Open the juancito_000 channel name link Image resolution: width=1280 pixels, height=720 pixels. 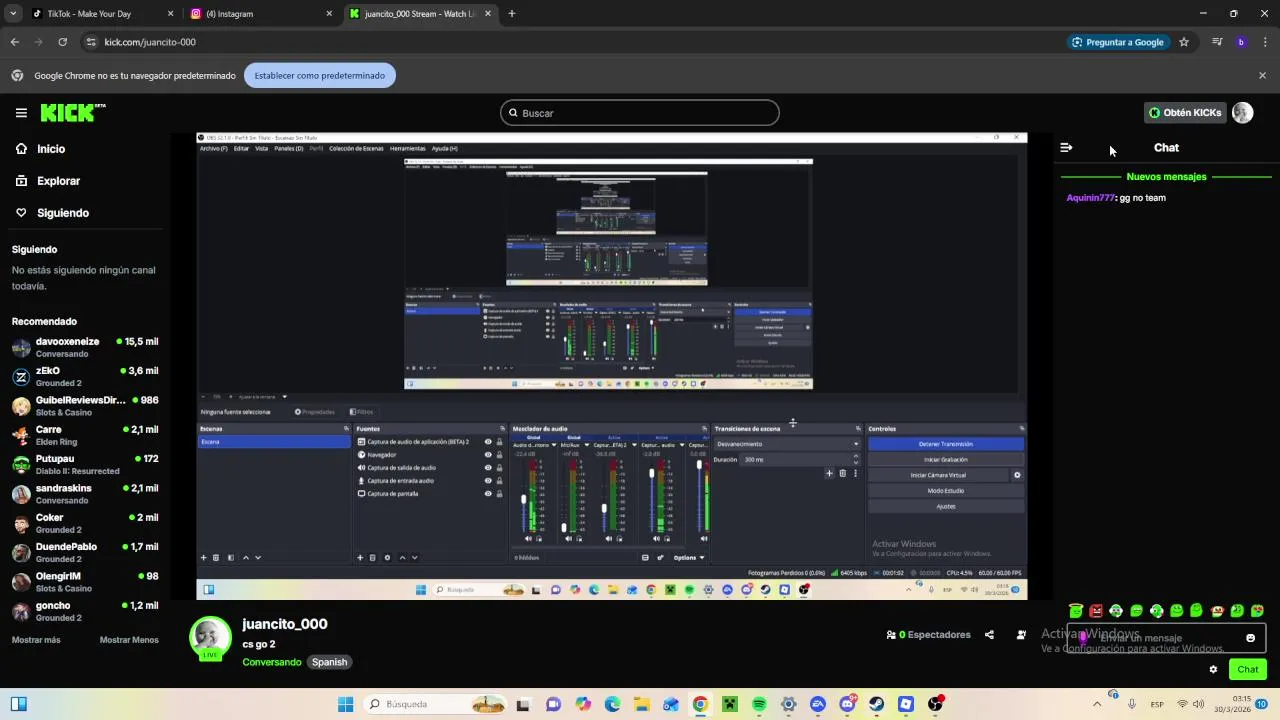click(285, 624)
